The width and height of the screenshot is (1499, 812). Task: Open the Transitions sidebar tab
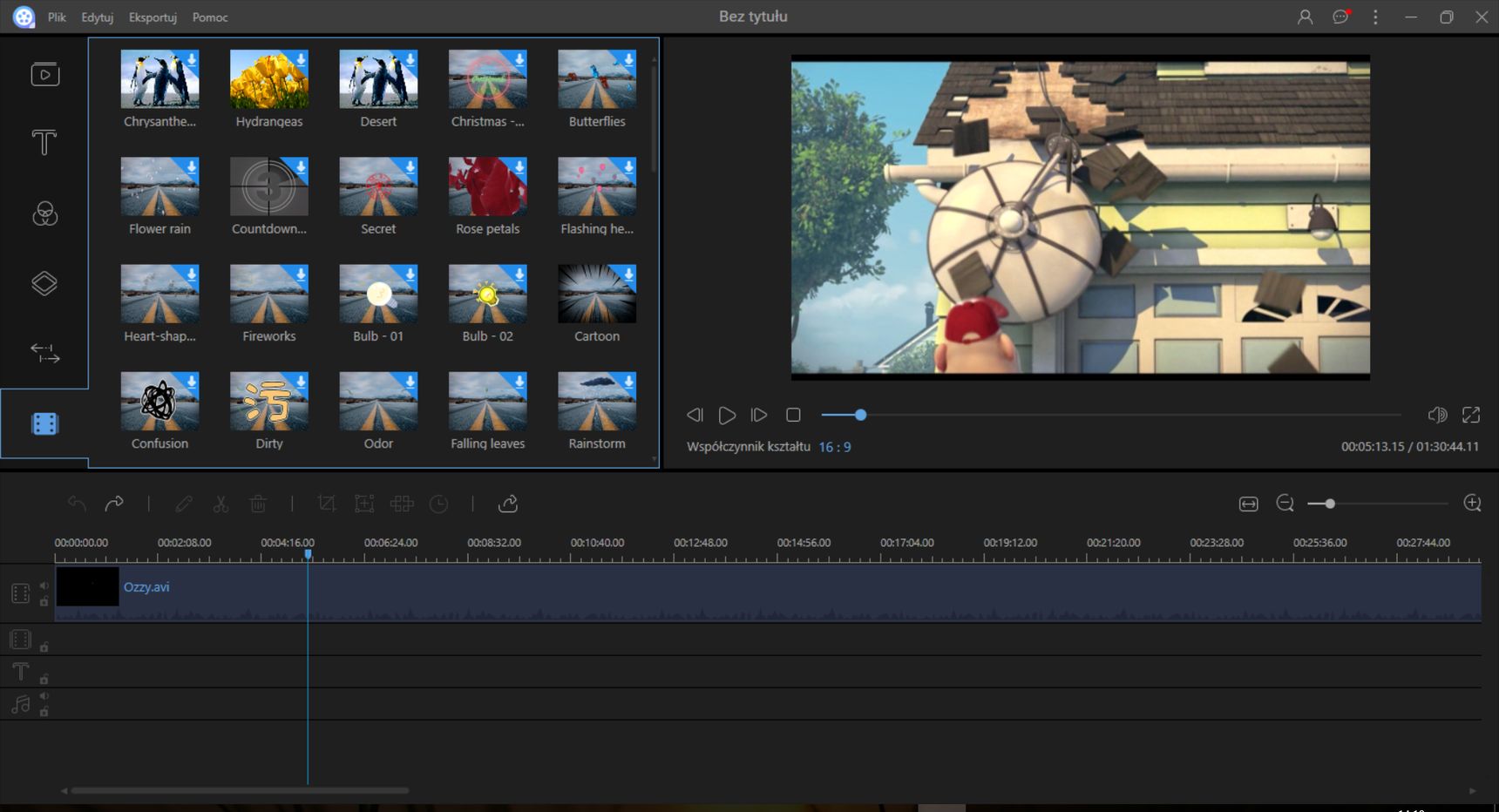point(44,353)
